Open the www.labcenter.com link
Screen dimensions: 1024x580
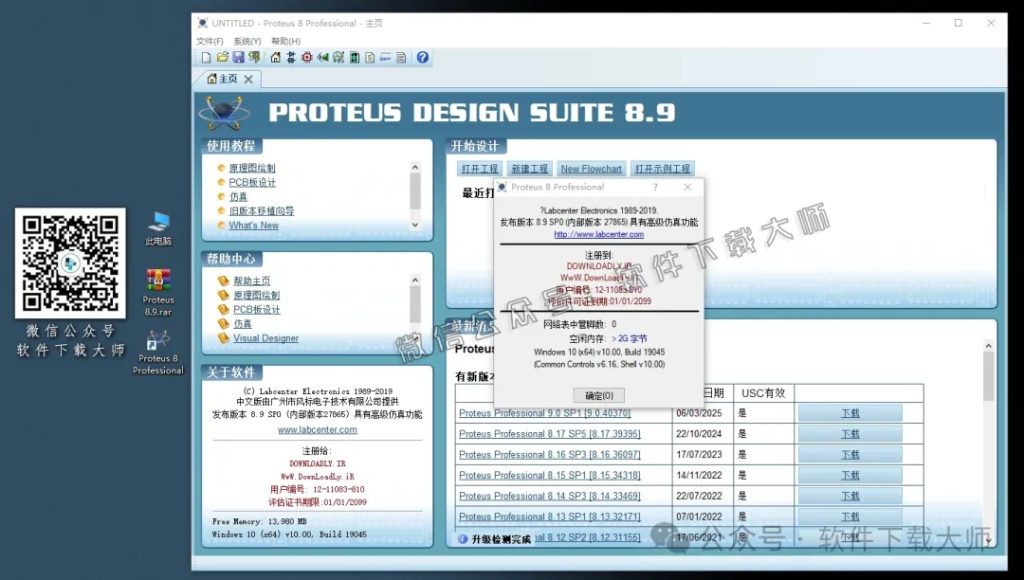pyautogui.click(x=317, y=430)
